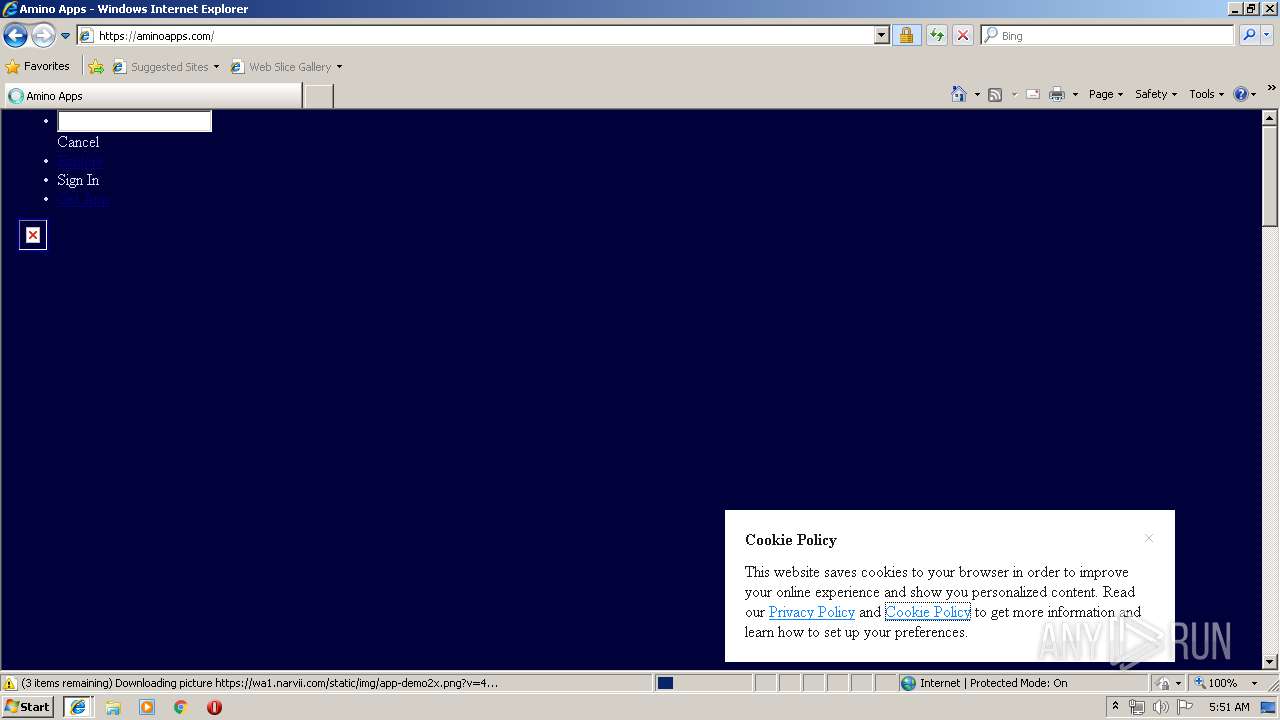1280x720 pixels.
Task: Click the vertical scrollbar up arrow
Action: (x=1270, y=118)
